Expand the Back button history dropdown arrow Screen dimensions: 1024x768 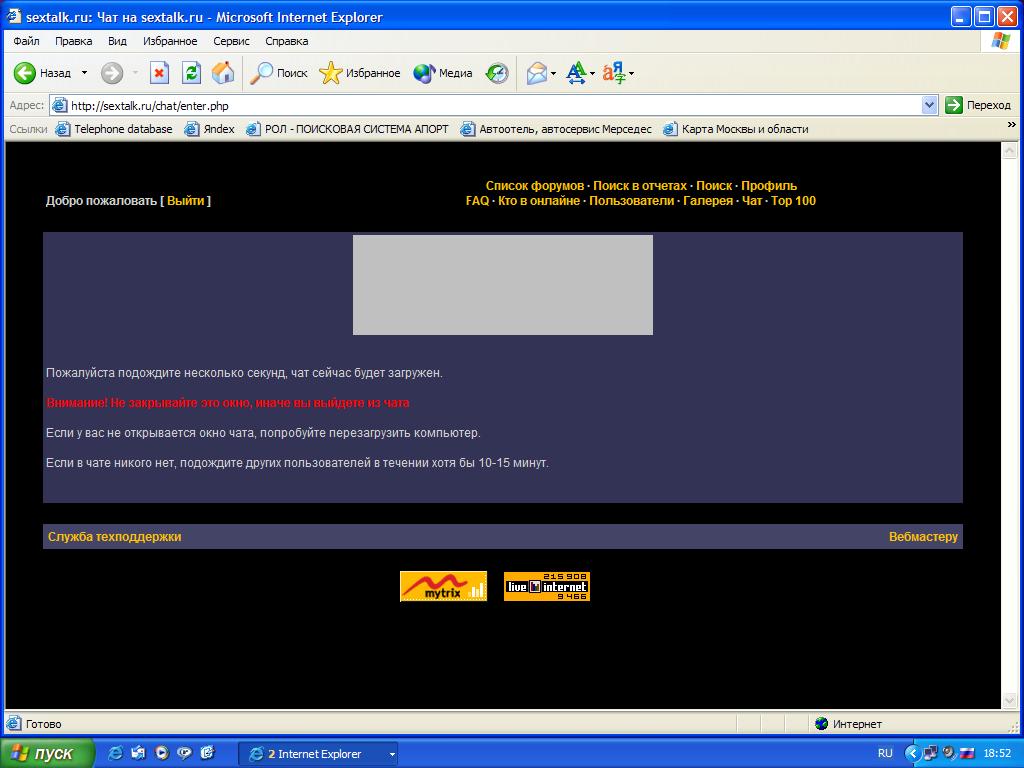pos(84,73)
